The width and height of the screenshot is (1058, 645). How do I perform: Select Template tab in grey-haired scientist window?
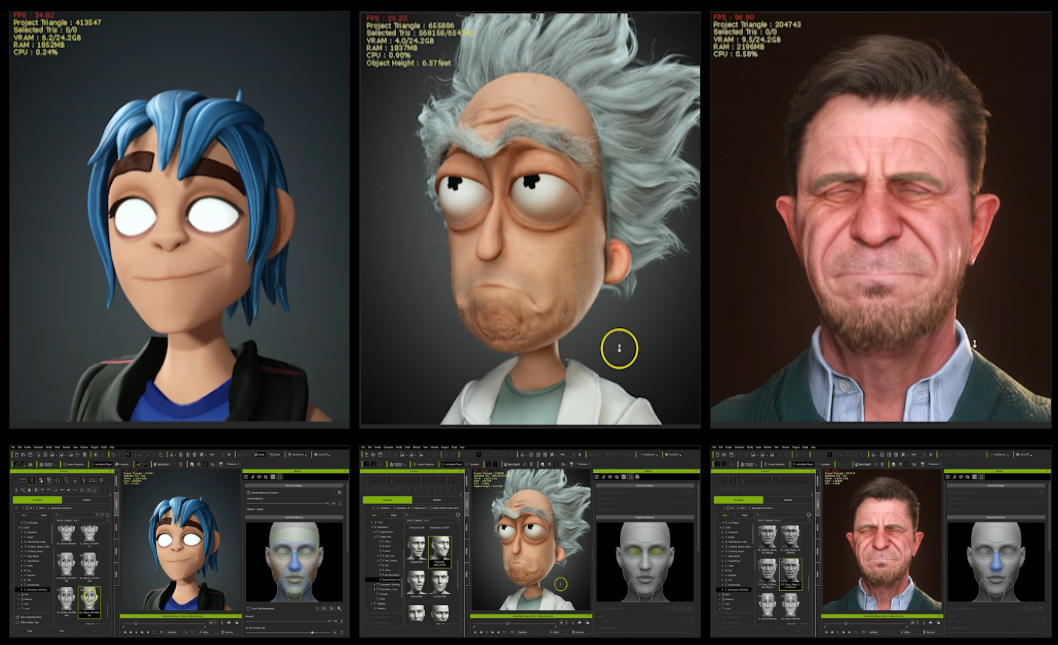387,500
